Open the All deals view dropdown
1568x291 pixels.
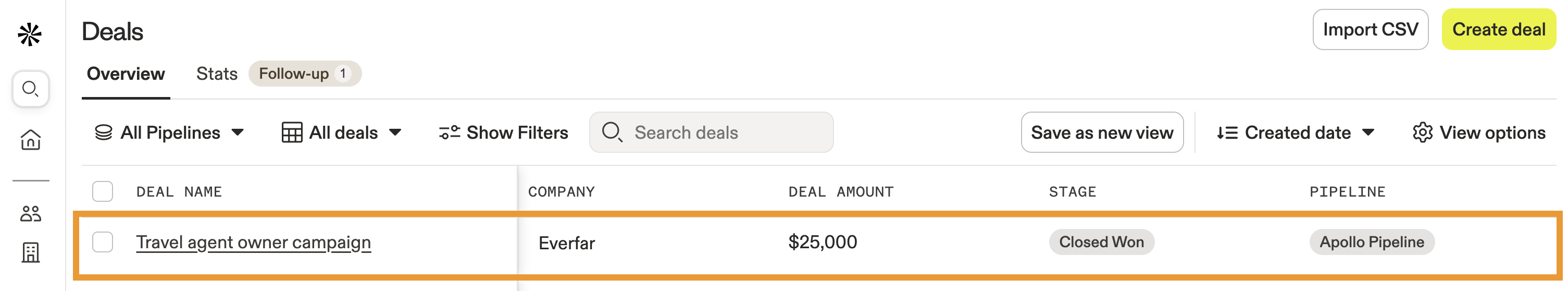(x=342, y=132)
